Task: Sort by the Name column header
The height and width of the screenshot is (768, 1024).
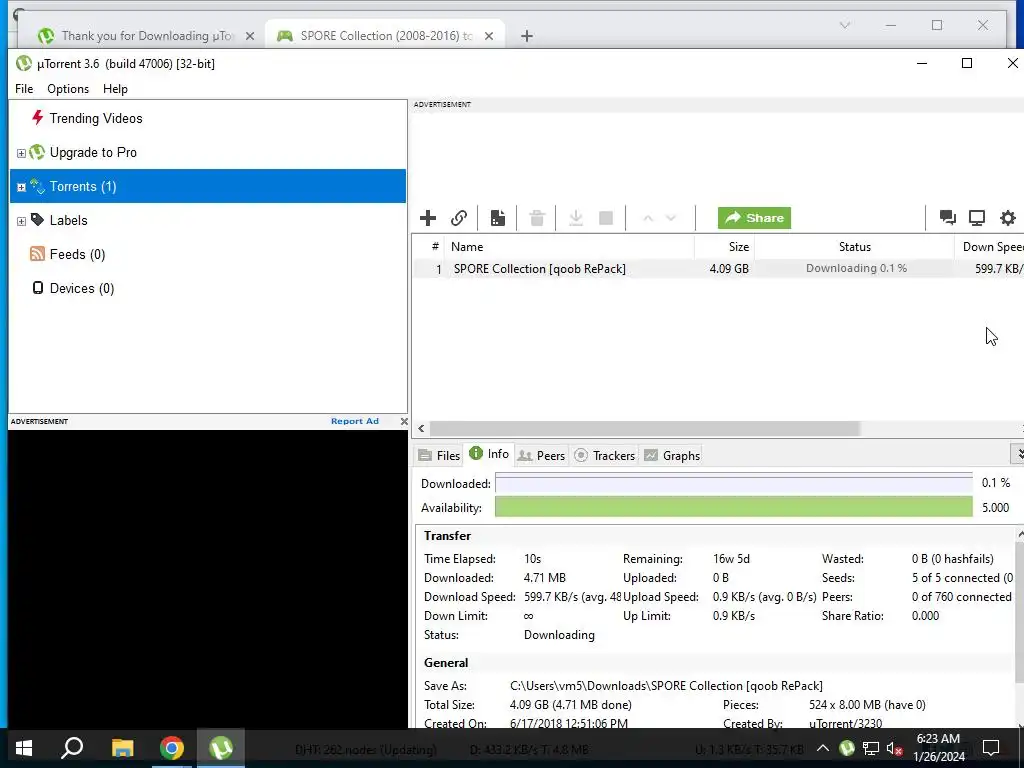Action: (569, 247)
